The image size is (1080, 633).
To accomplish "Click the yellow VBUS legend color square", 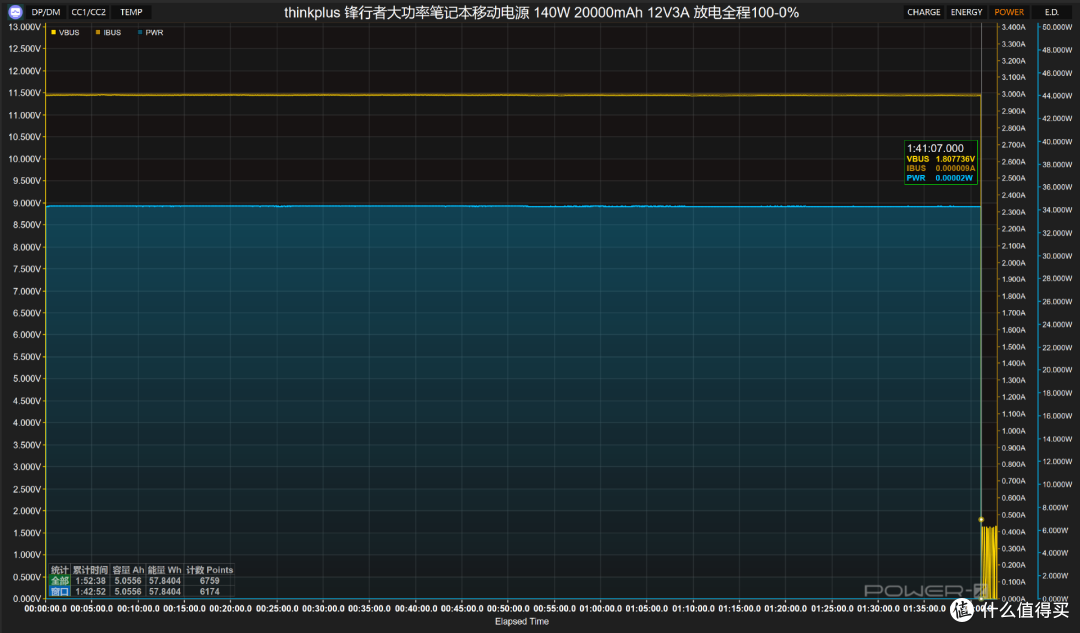I will [x=54, y=32].
